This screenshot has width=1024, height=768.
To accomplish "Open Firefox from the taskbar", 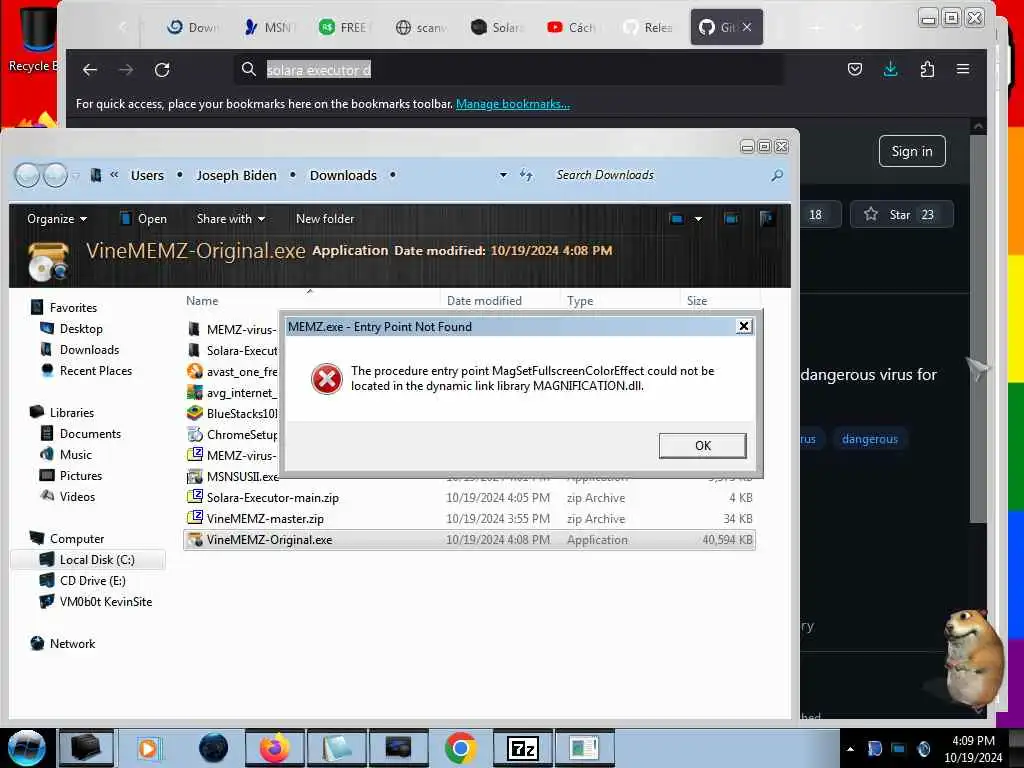I will tap(274, 748).
